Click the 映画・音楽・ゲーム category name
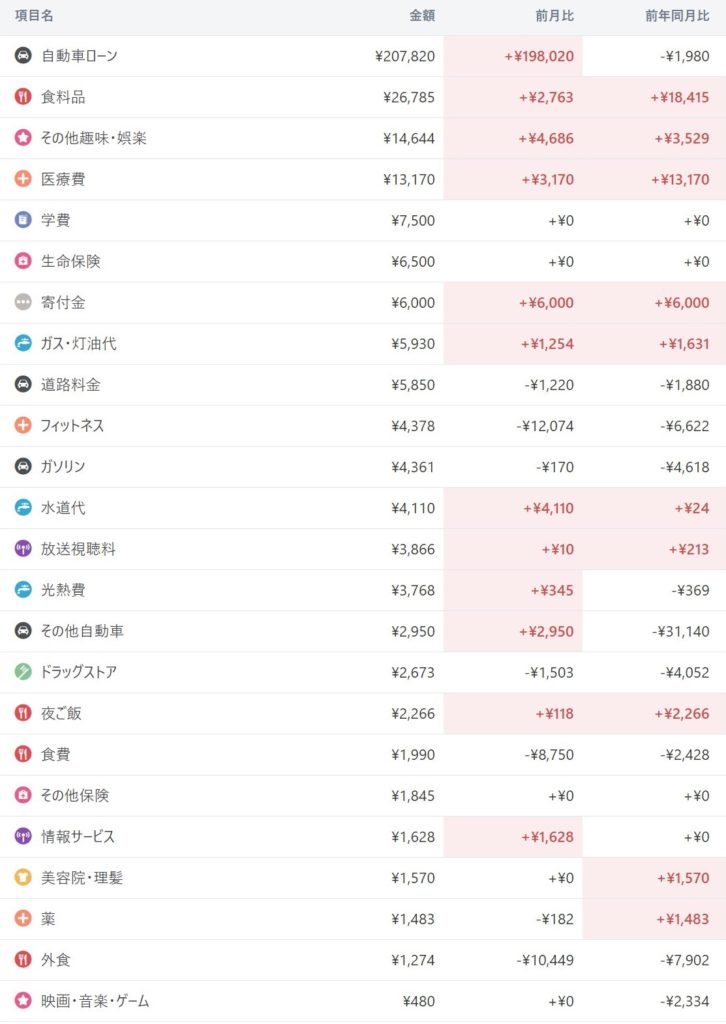 point(95,1000)
